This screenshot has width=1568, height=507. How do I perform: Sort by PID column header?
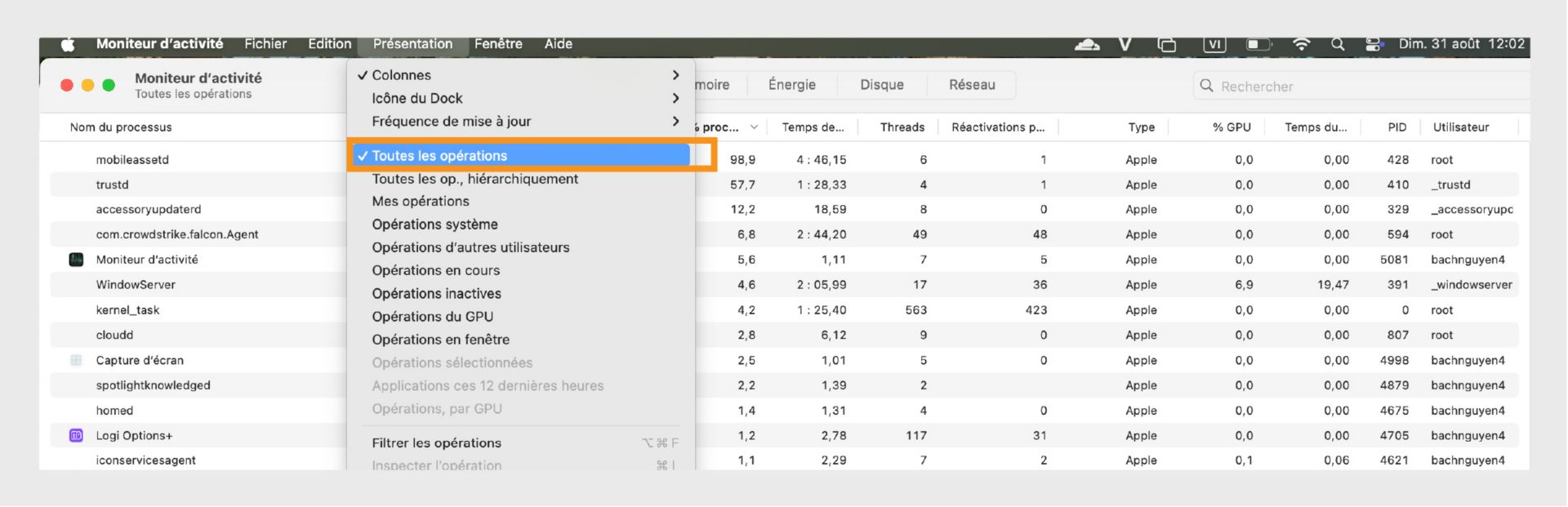[x=1397, y=127]
